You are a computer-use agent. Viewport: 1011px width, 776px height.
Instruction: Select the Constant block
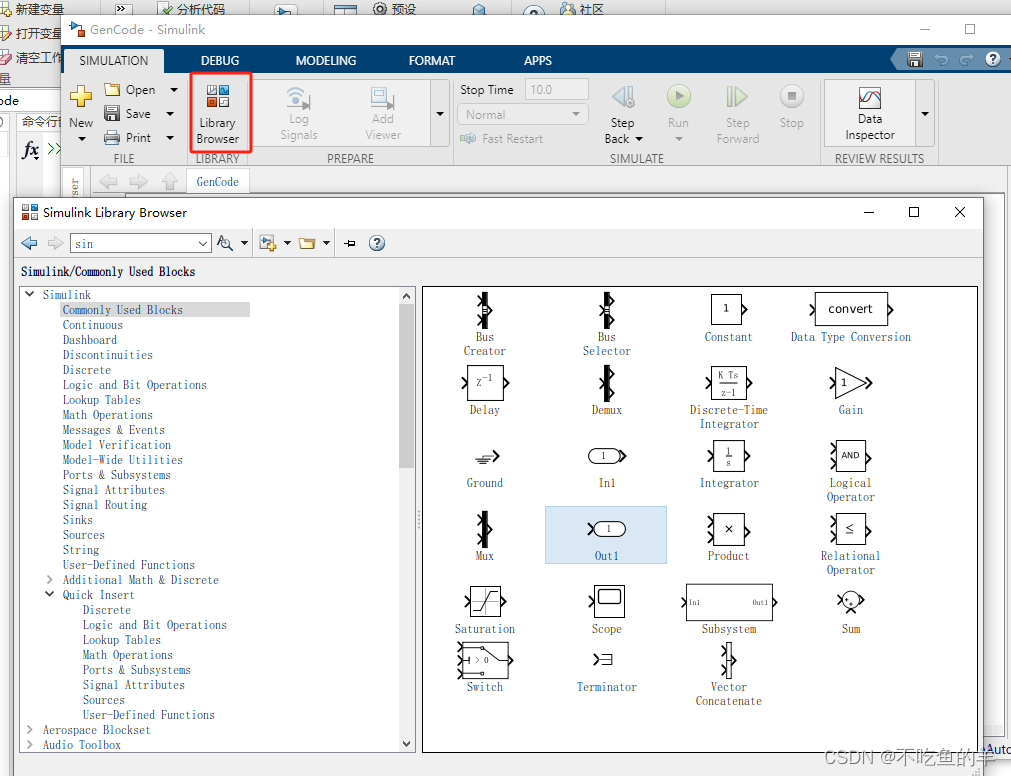[728, 318]
